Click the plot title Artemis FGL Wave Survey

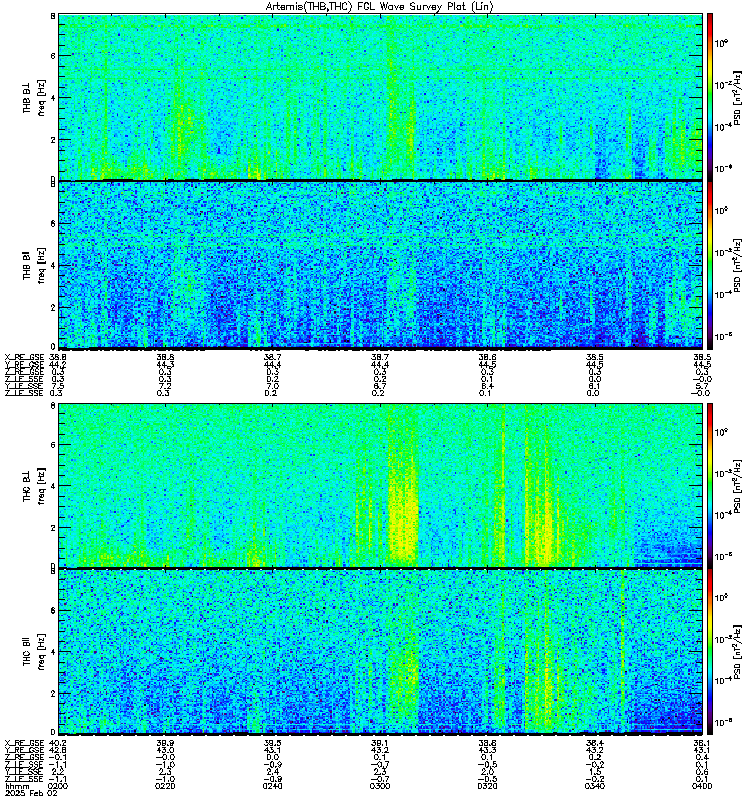(x=380, y=7)
